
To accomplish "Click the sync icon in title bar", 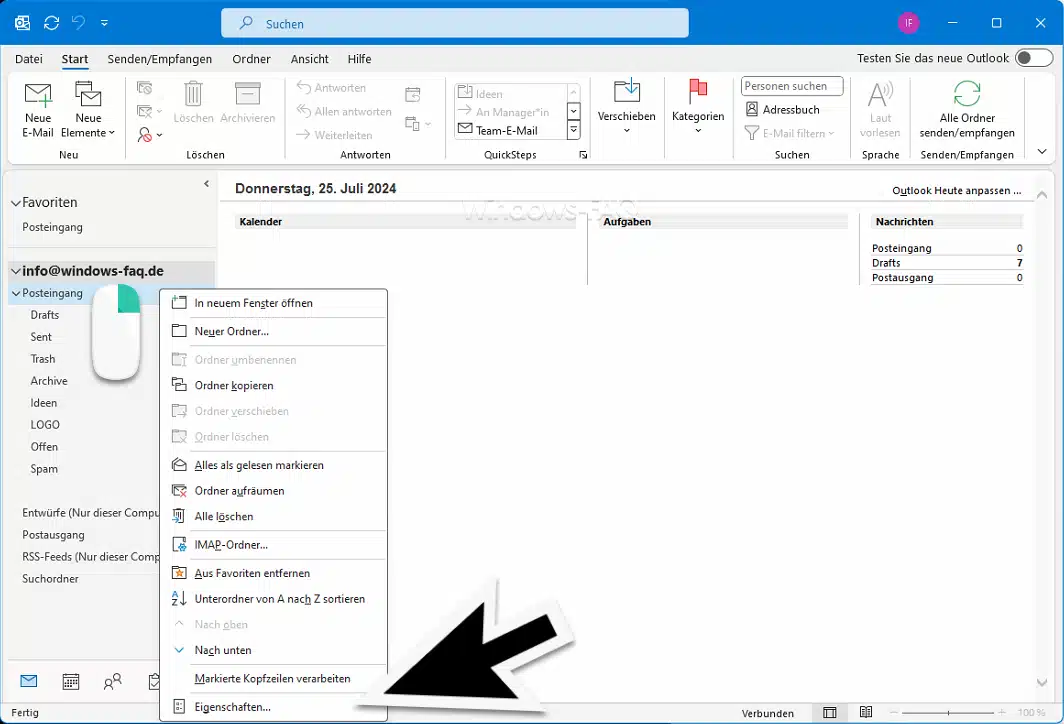I will tap(52, 23).
